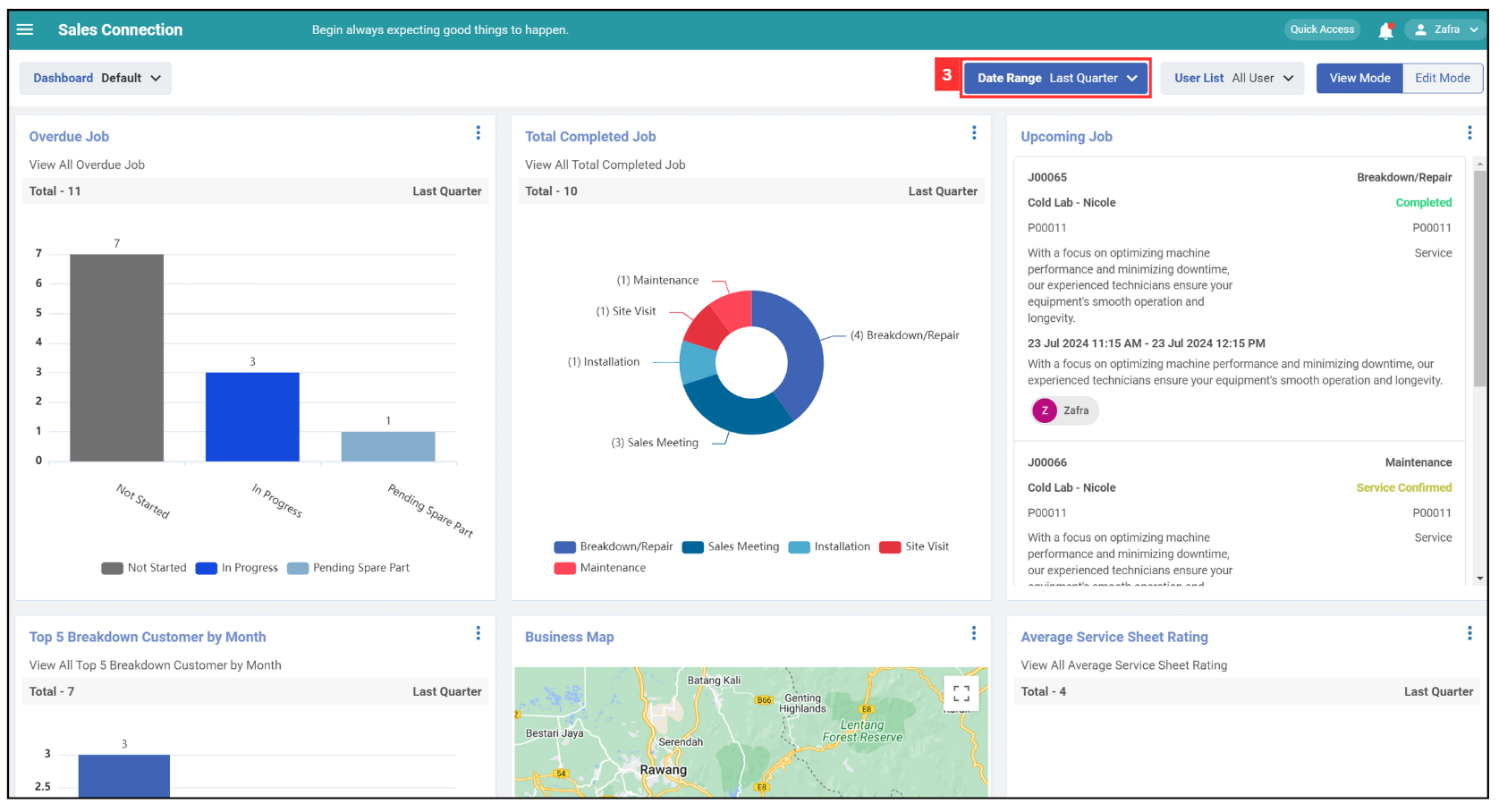The image size is (1499, 812).
Task: Open Total Completed Job widget options menu
Action: point(974,132)
